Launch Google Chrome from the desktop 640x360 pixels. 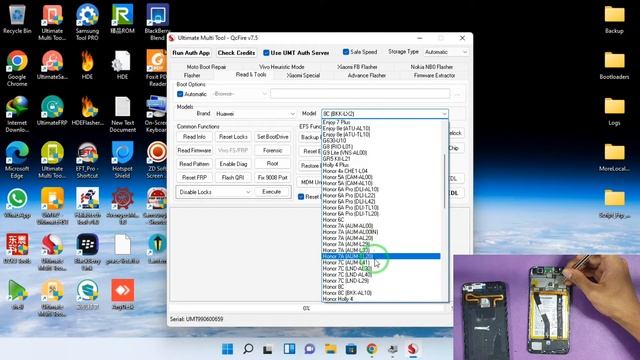pyautogui.click(x=17, y=68)
